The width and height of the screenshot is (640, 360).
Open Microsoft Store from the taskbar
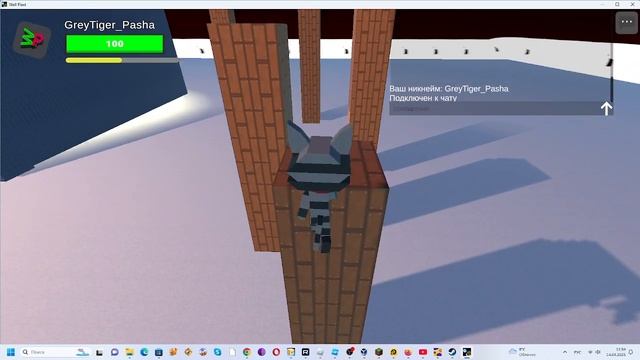click(x=159, y=352)
